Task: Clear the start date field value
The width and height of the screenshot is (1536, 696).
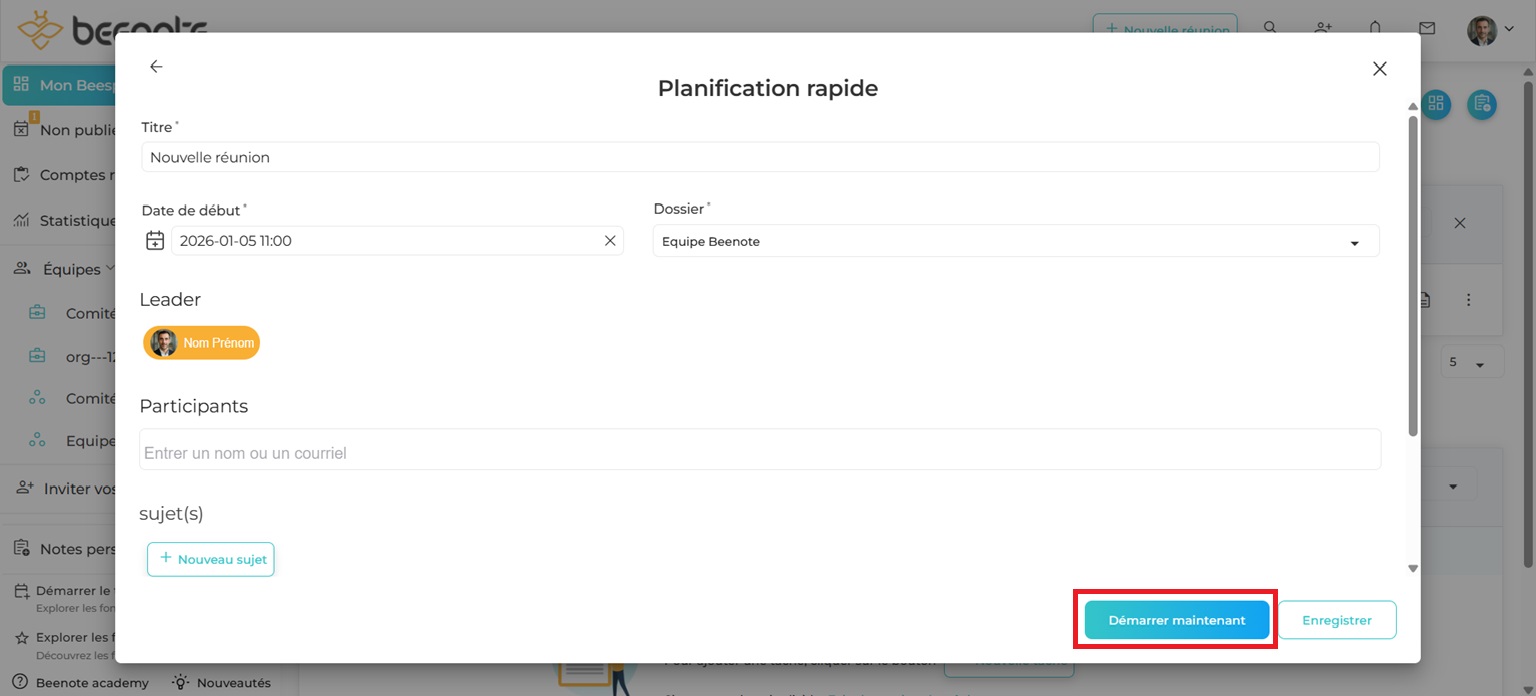Action: pos(610,241)
